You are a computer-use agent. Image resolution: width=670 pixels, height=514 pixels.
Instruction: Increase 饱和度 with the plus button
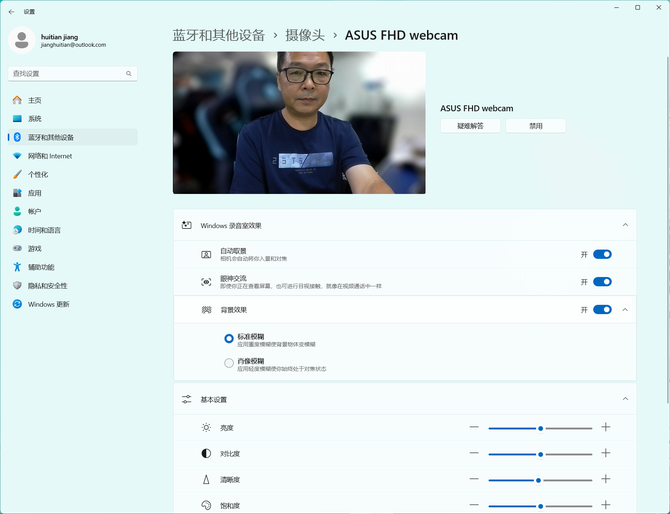click(605, 505)
